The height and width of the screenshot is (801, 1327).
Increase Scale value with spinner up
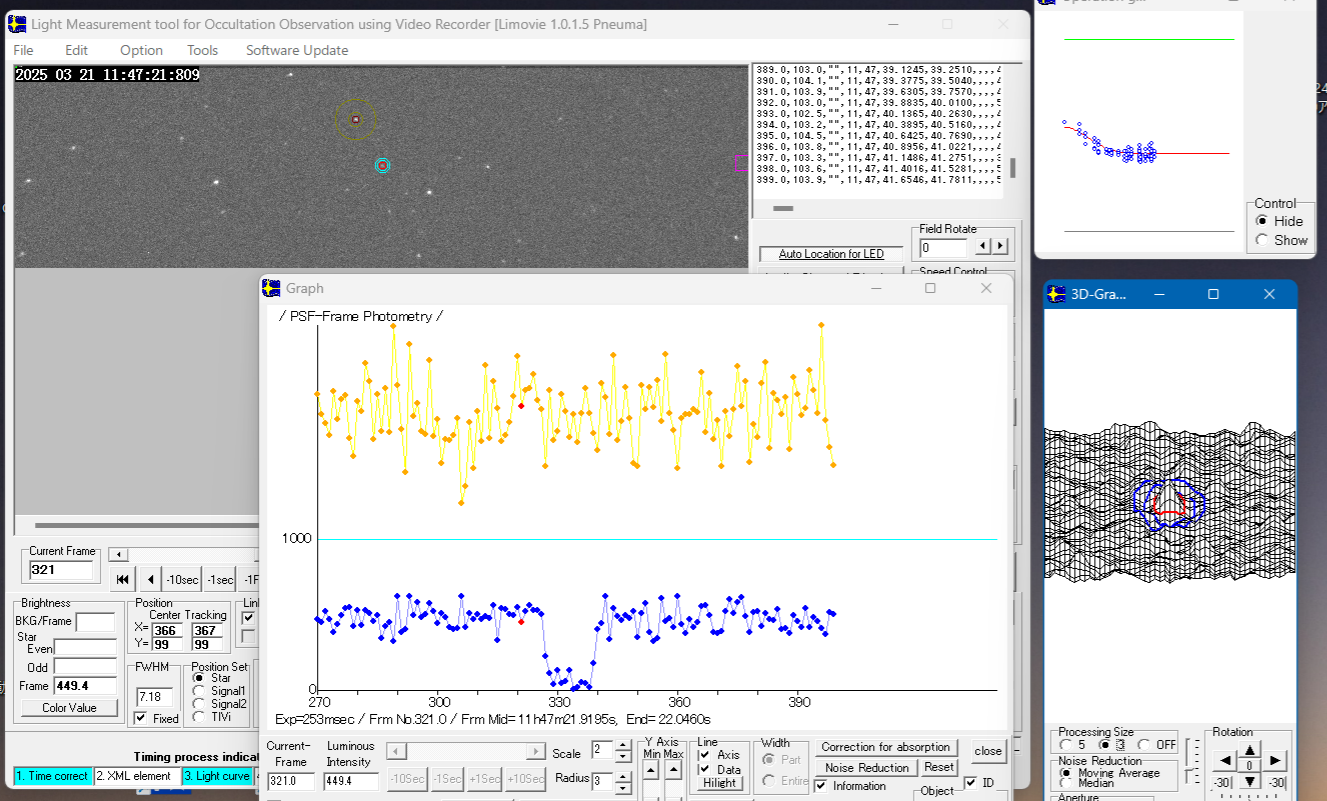624,745
